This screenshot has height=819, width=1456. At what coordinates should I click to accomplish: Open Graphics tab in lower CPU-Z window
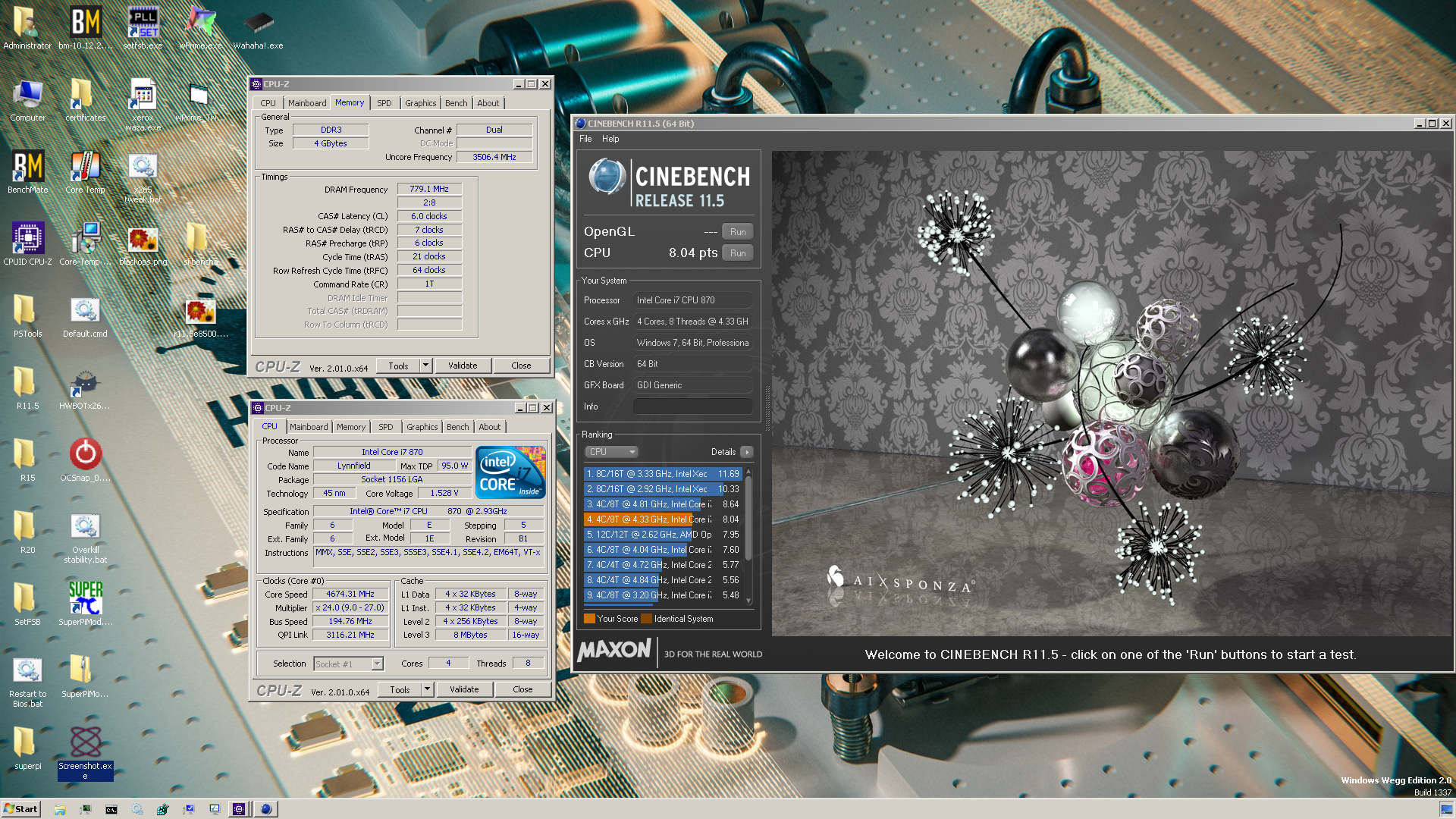pos(422,427)
